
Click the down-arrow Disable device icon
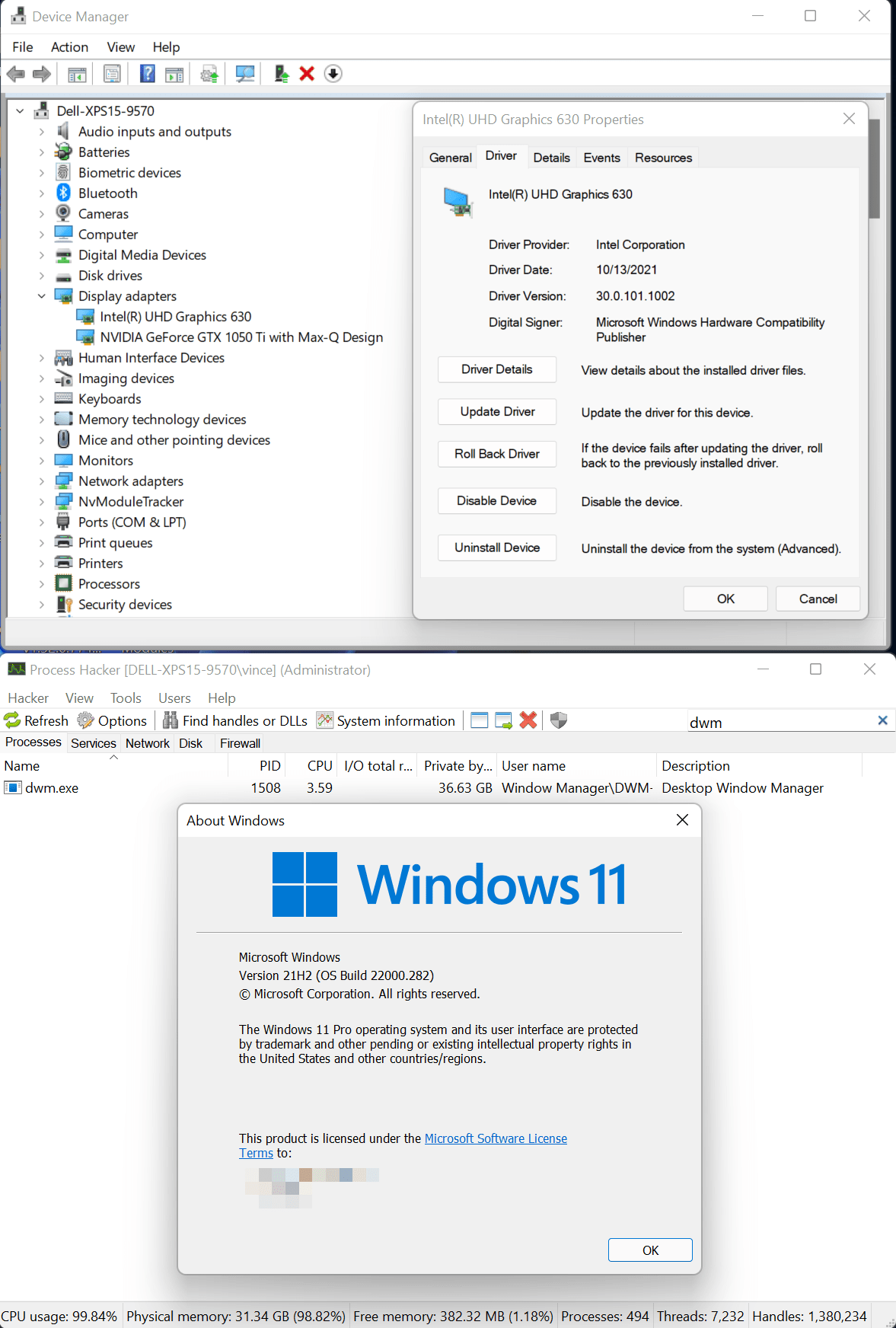pyautogui.click(x=333, y=74)
